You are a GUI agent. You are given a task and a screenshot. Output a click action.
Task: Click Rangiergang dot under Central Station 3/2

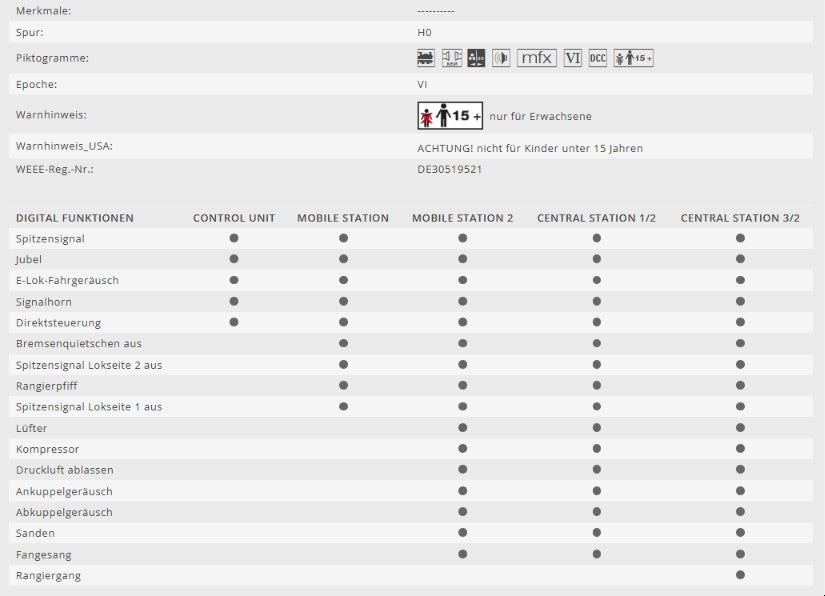point(740,575)
